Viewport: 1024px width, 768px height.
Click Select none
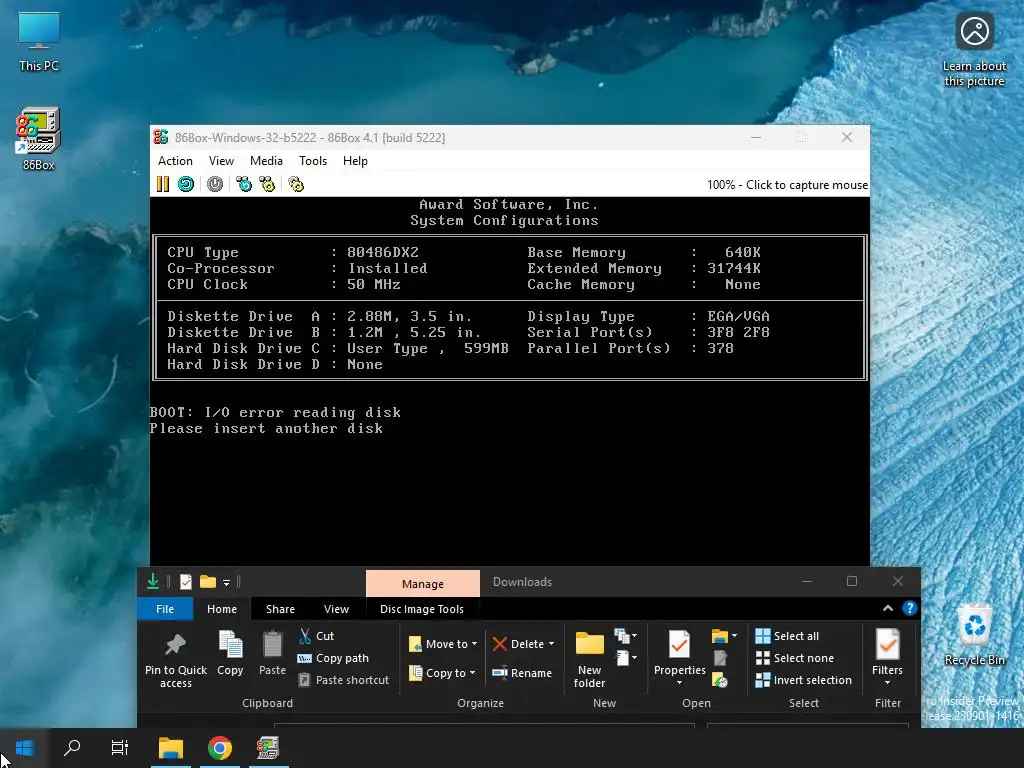pyautogui.click(x=795, y=658)
